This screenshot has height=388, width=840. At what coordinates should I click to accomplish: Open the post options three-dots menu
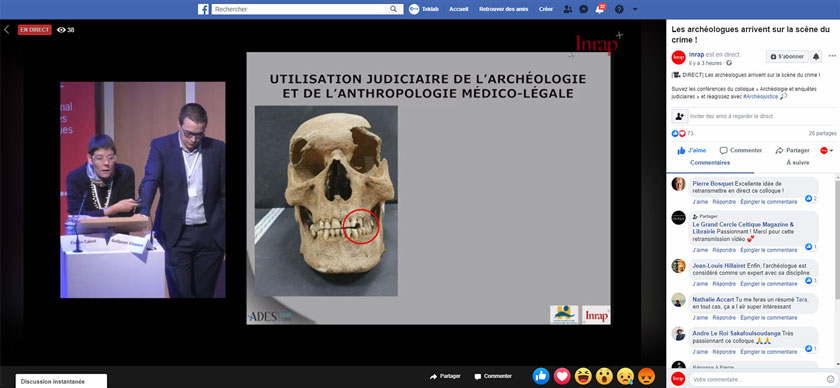click(832, 56)
